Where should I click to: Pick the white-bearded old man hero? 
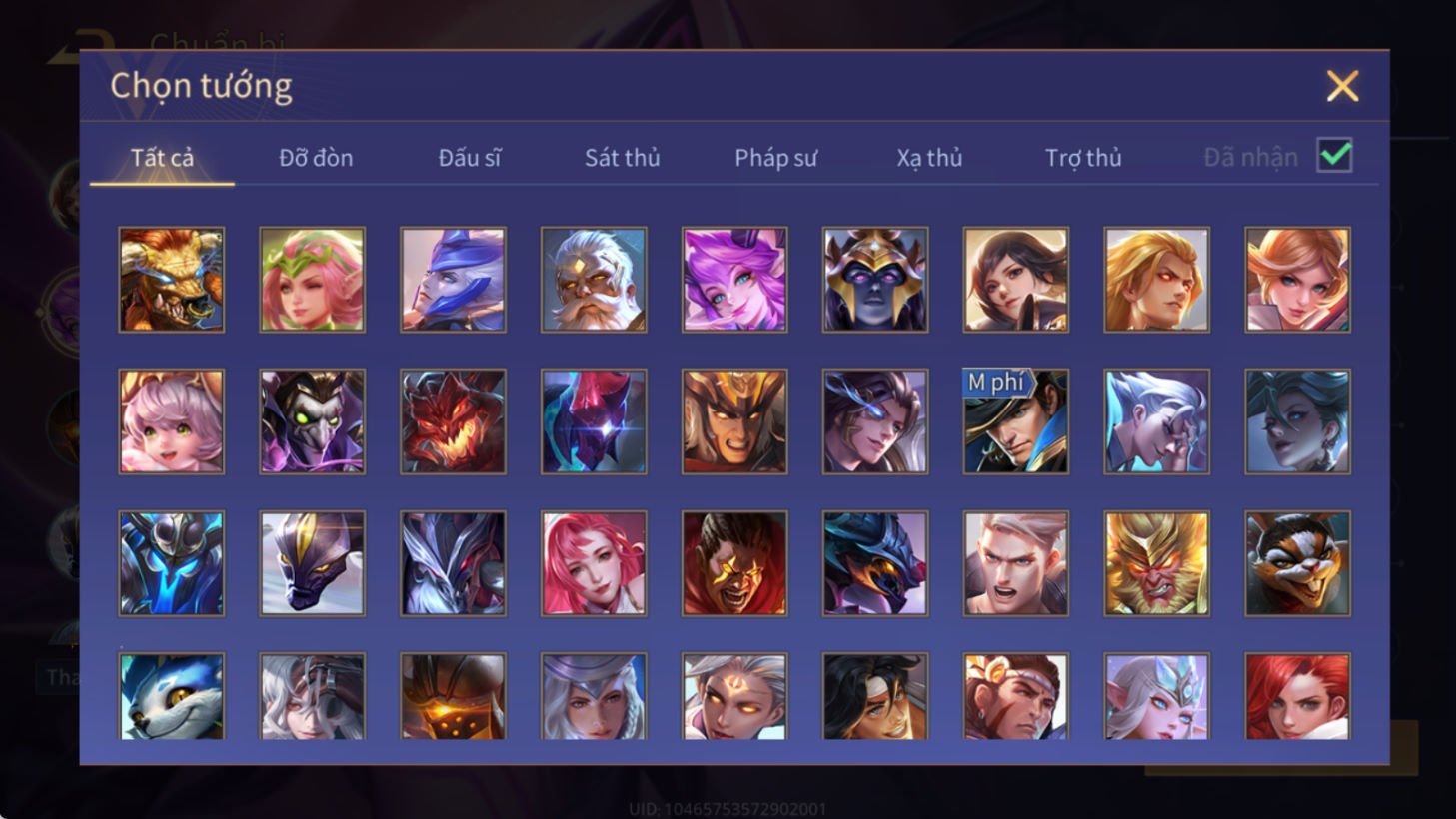tap(594, 280)
